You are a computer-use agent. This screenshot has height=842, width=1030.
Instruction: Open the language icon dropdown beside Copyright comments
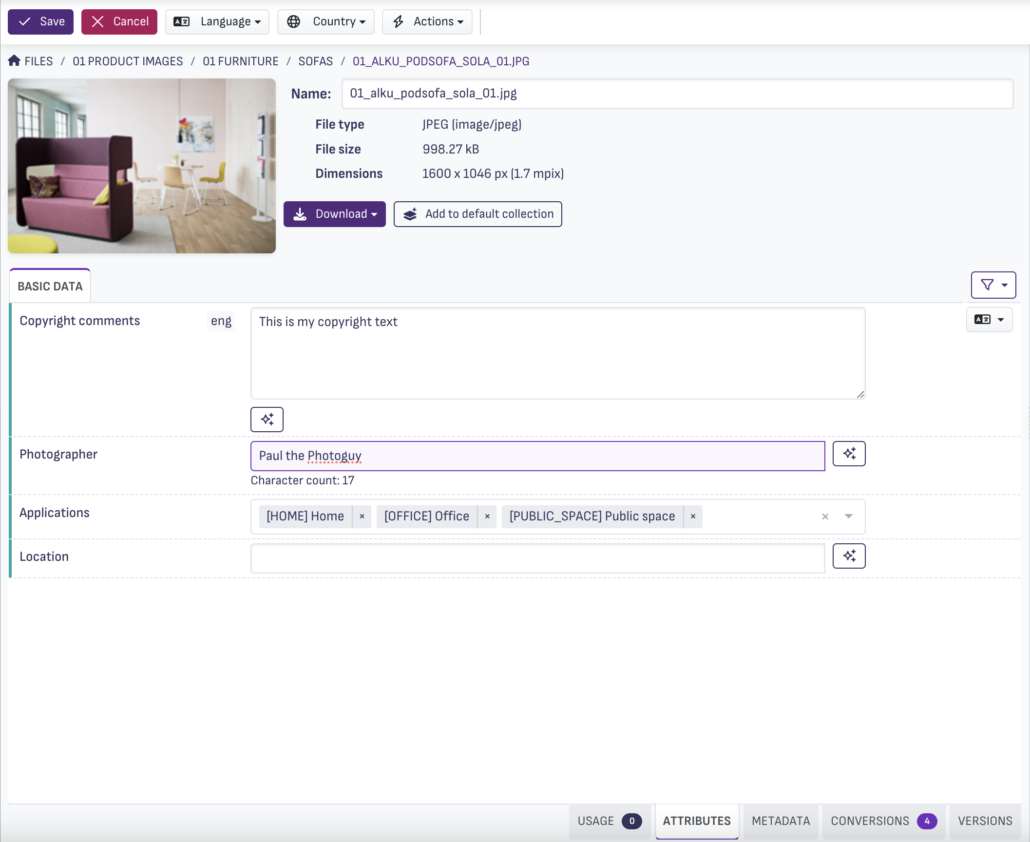(989, 320)
